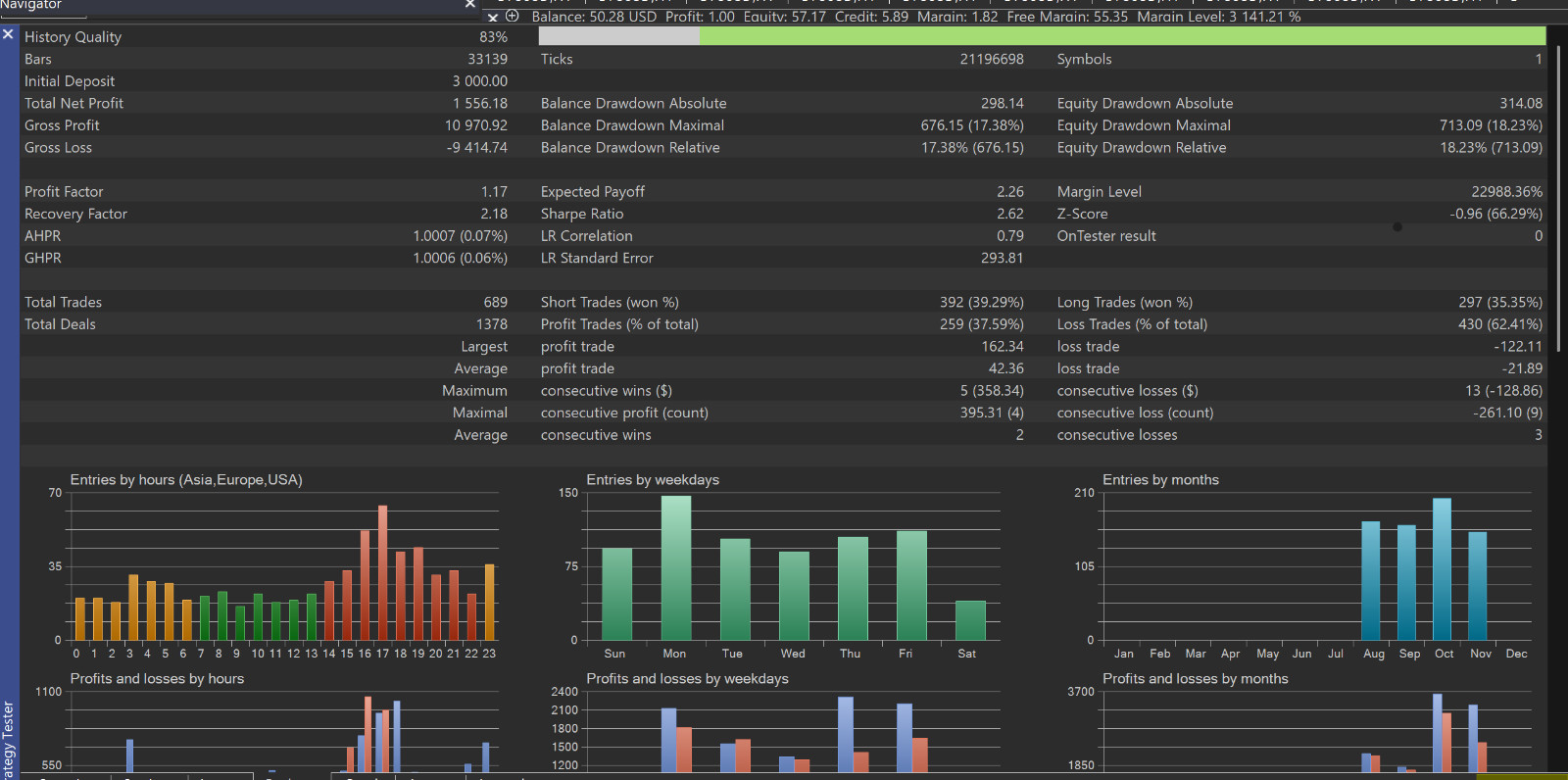Screen dimensions: 1568x780
Task: Select the Navigator panel title
Action: pos(30,5)
